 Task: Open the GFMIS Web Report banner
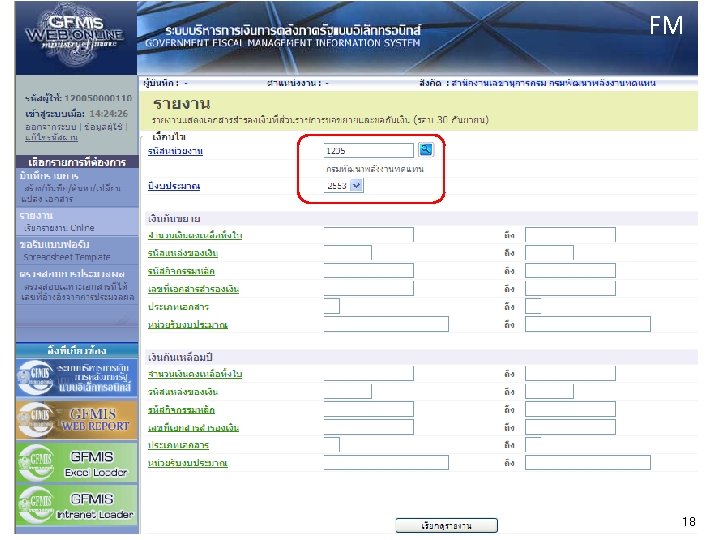click(x=77, y=420)
